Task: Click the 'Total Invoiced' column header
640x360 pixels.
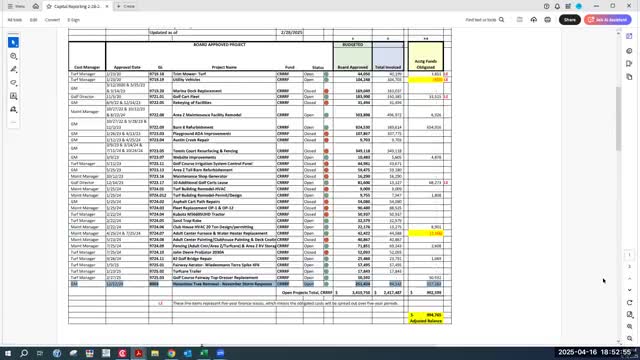Action: tap(388, 67)
